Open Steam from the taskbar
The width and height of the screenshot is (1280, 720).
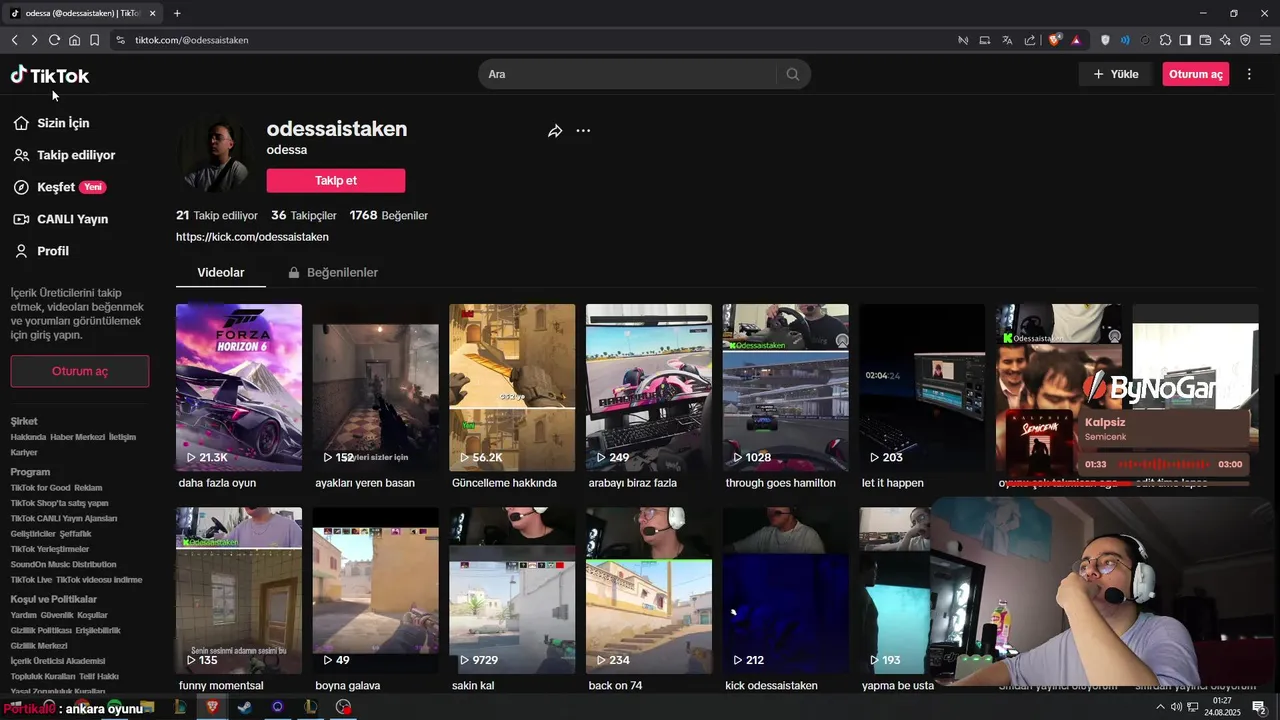click(x=245, y=707)
